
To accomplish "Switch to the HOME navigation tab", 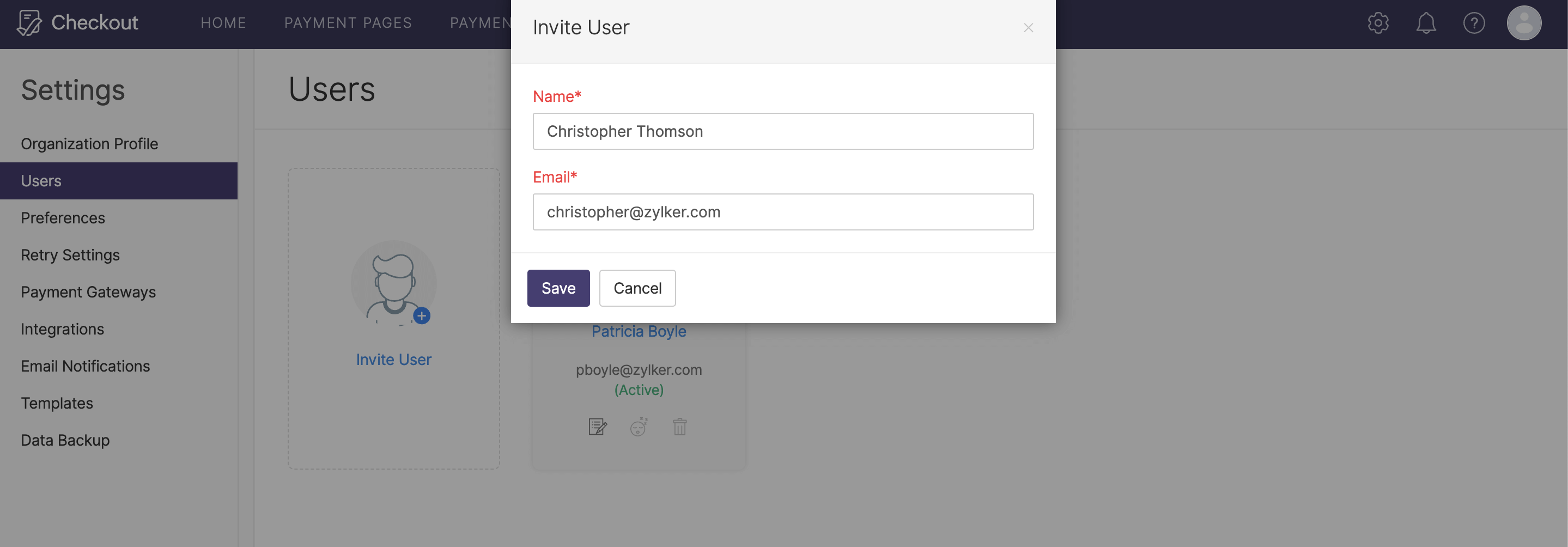I will (223, 22).
